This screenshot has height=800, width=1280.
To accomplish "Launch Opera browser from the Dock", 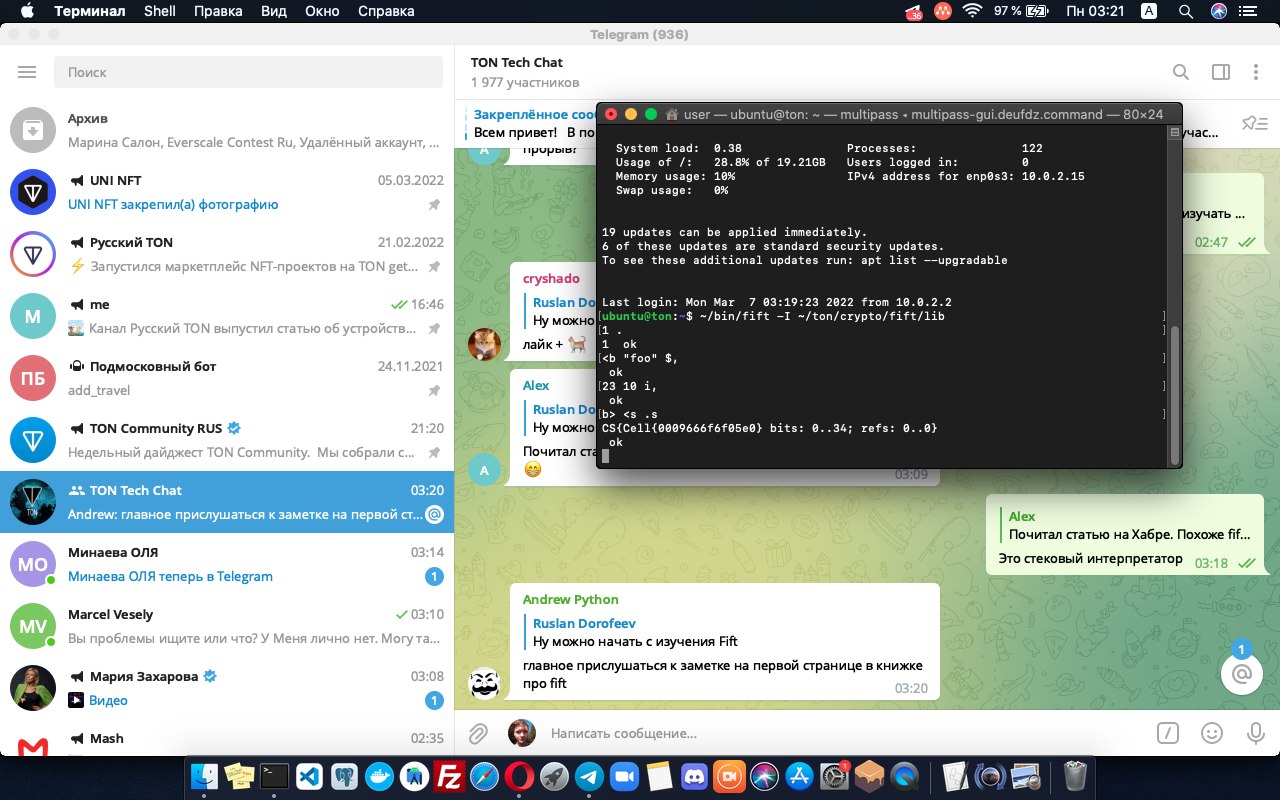I will pyautogui.click(x=519, y=775).
